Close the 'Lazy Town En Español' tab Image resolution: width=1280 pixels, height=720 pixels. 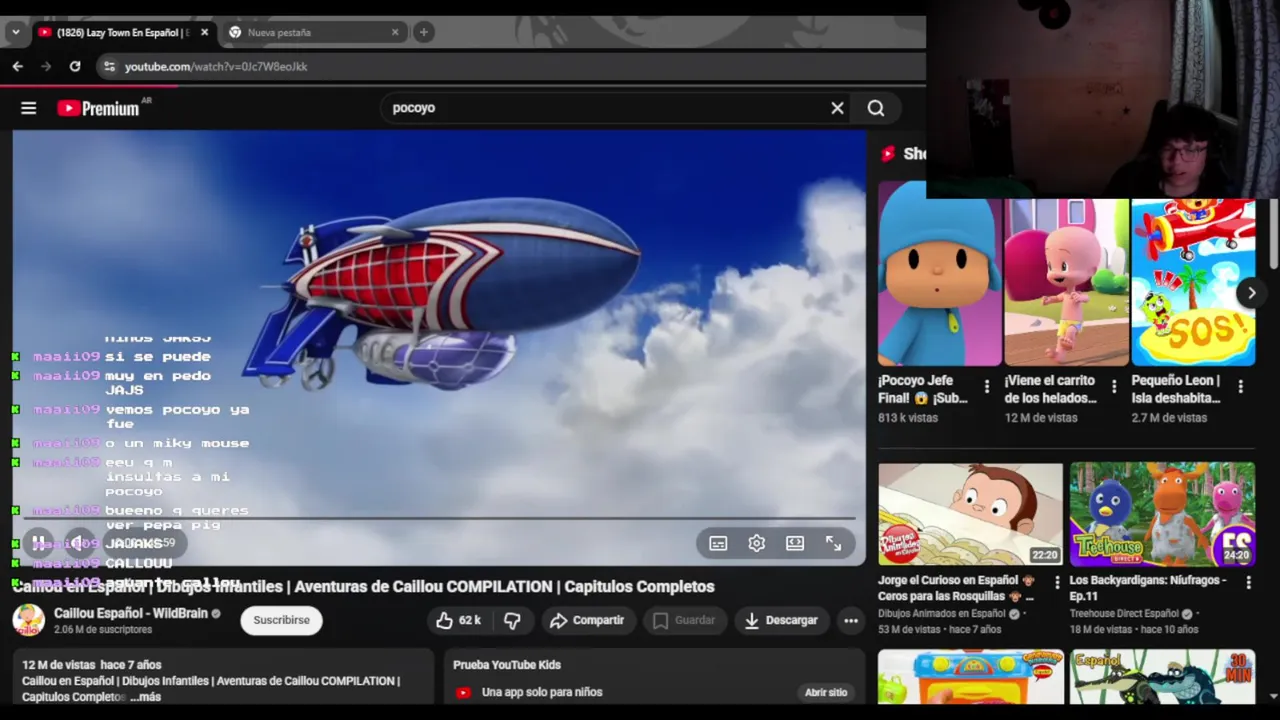tap(204, 32)
